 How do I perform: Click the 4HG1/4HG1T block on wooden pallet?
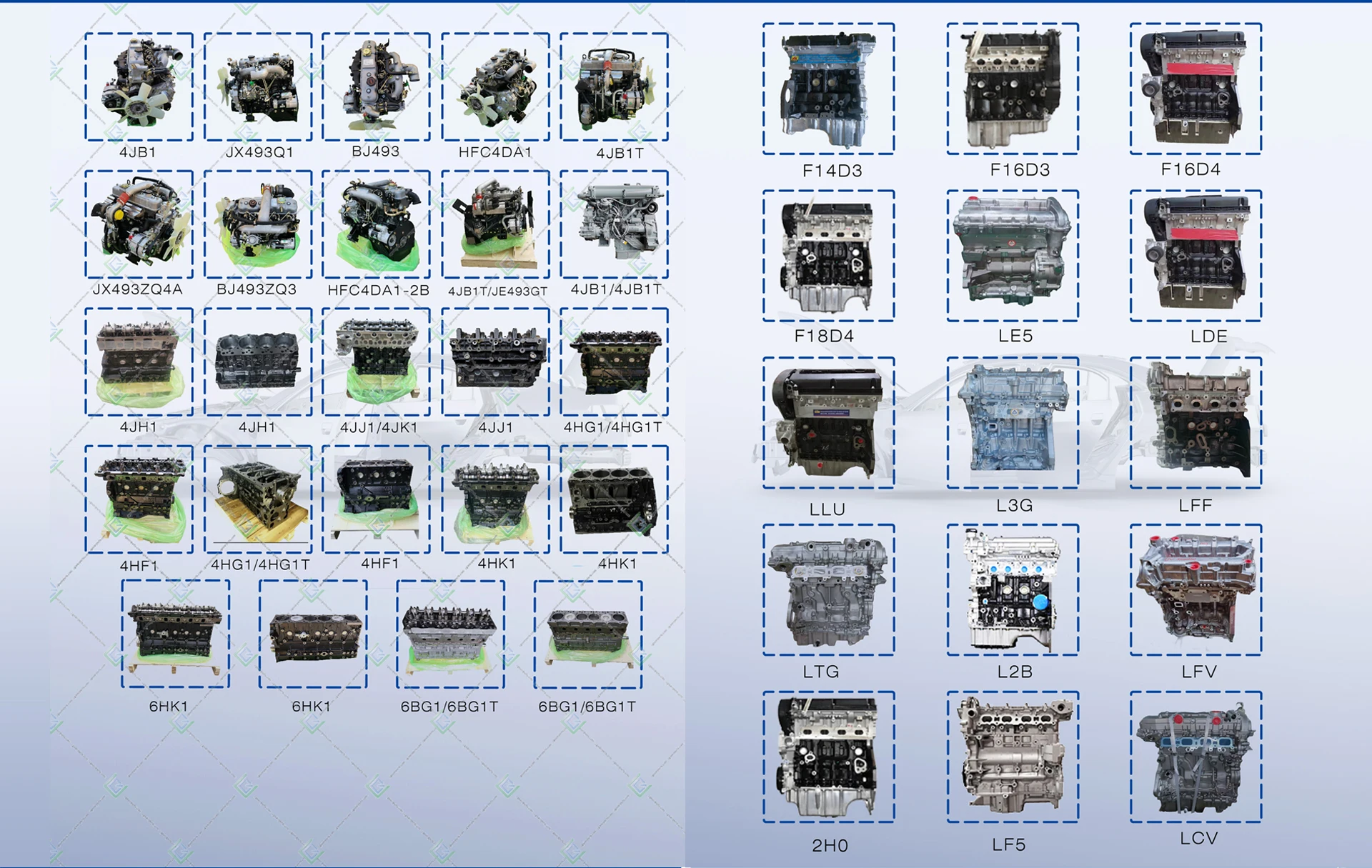click(x=258, y=499)
